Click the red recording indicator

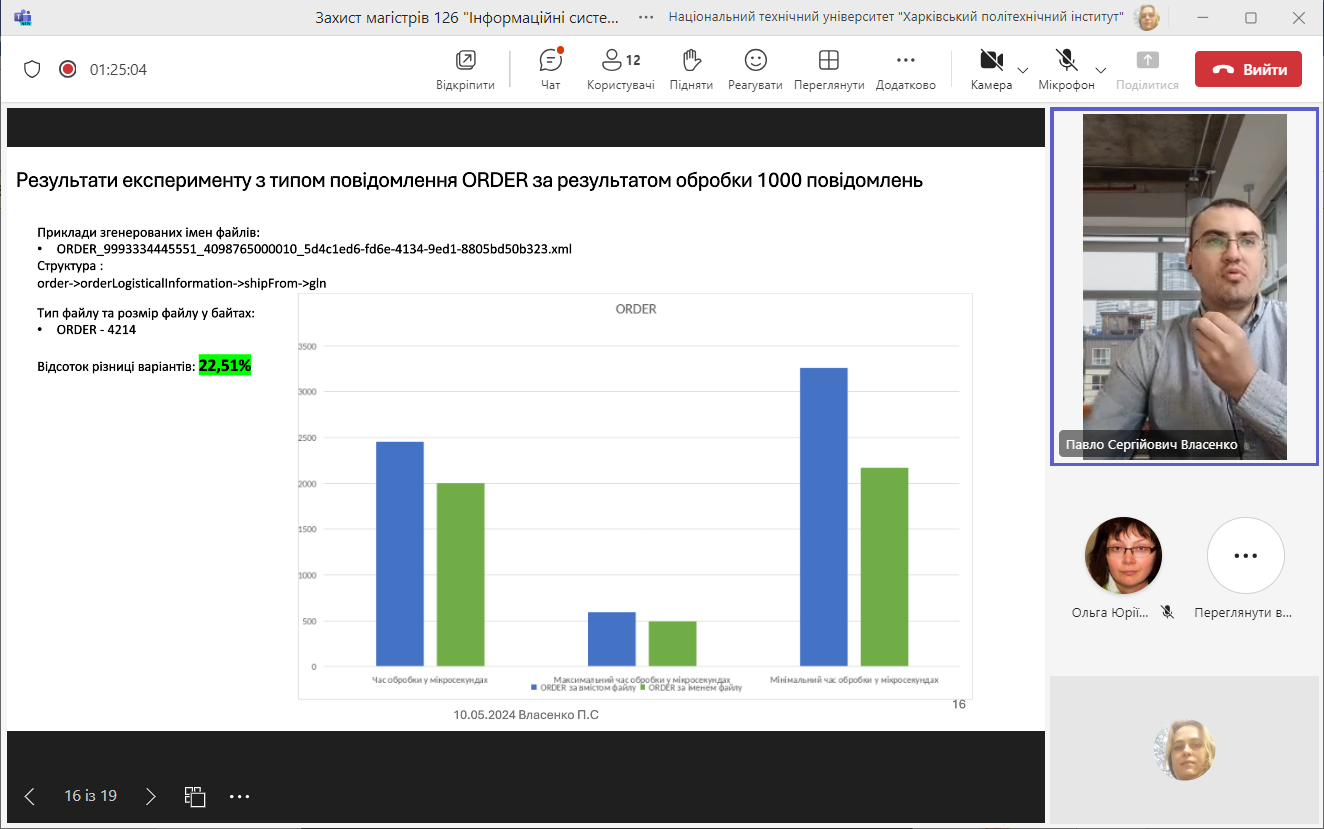click(x=67, y=69)
